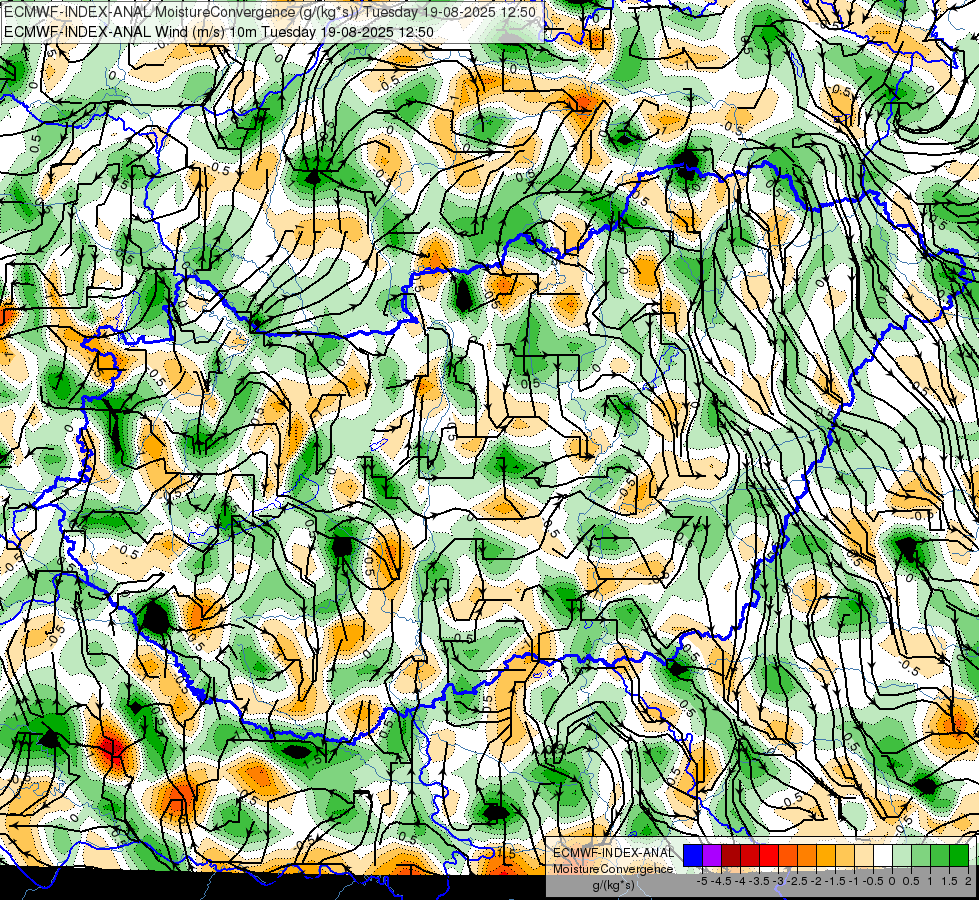Select the dark red swatch between -4 and -3.5
The image size is (979, 900).
[x=750, y=856]
